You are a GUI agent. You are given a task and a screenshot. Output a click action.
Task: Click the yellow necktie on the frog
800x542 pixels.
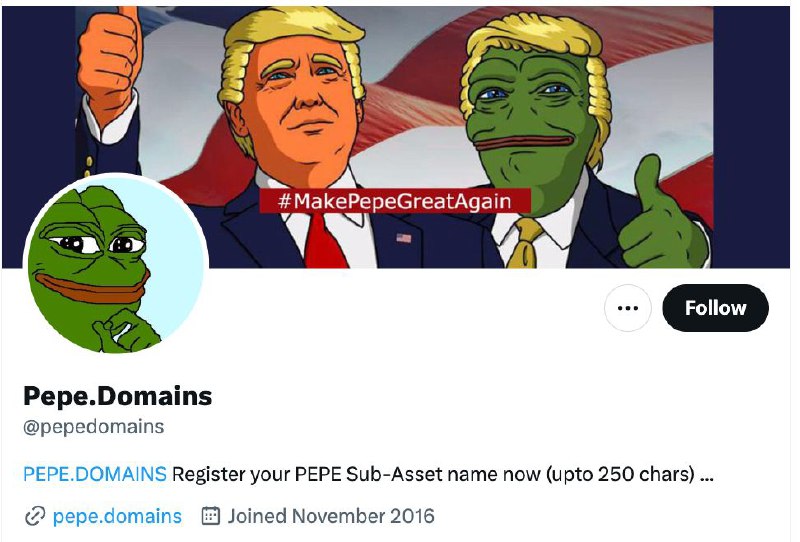coord(526,242)
